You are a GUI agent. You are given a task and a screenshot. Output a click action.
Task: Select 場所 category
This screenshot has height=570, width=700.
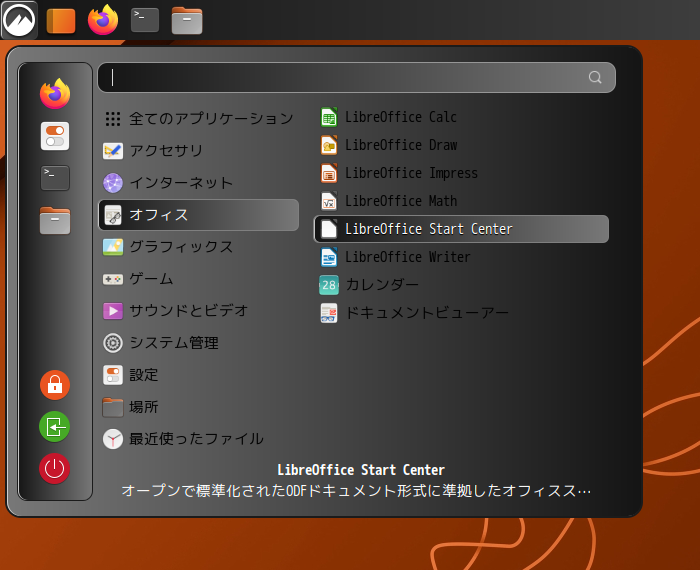click(199, 407)
